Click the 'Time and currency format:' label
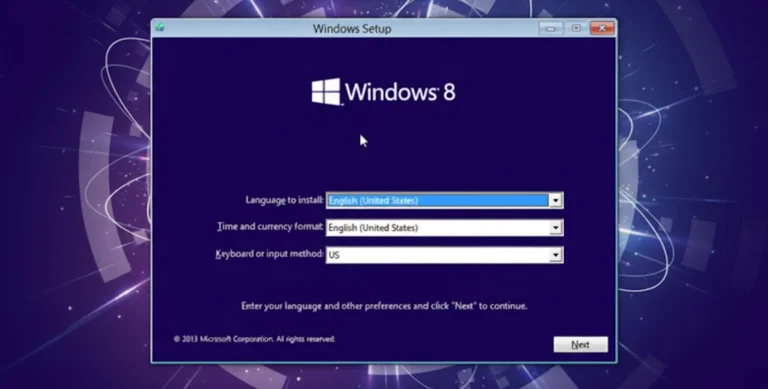Screen dimensions: 768x389 (270, 227)
